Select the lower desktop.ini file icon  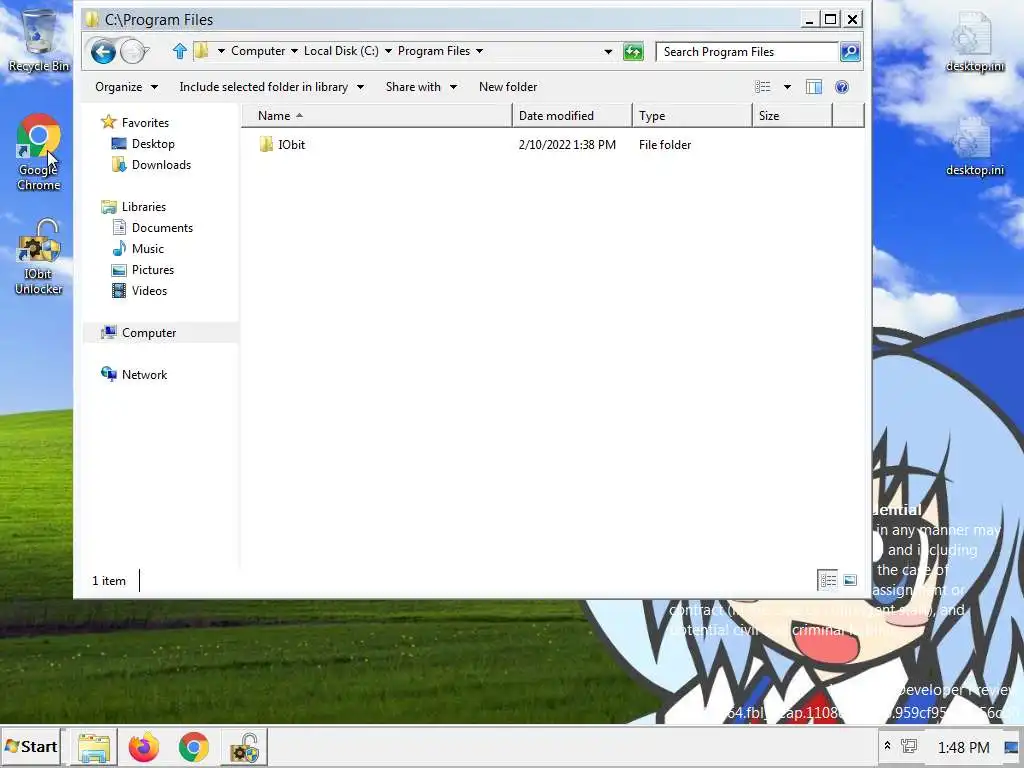[x=974, y=146]
